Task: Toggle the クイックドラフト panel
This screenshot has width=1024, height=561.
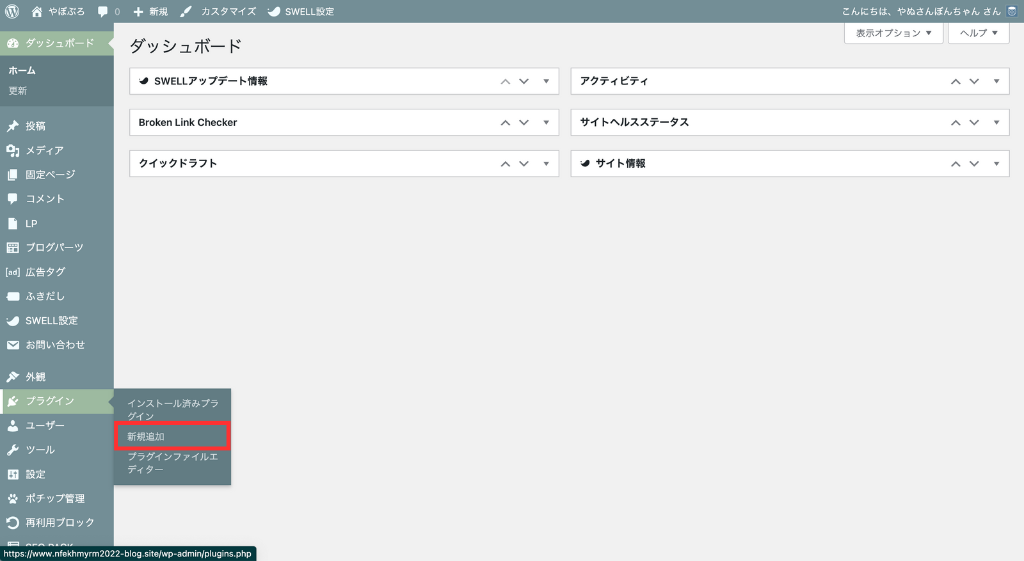Action: pyautogui.click(x=546, y=164)
